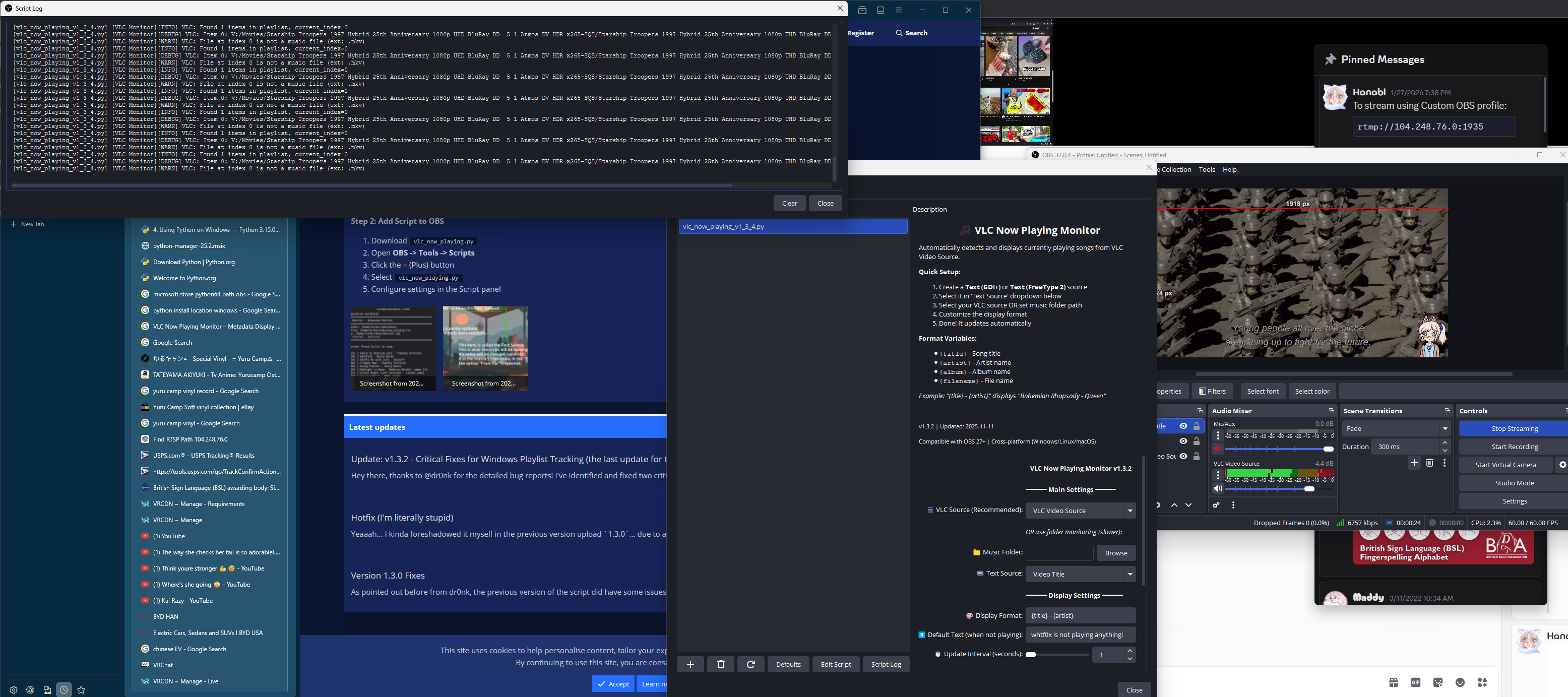The image size is (1568, 697).
Task: Open the Tools menu in OBS
Action: click(x=1207, y=170)
